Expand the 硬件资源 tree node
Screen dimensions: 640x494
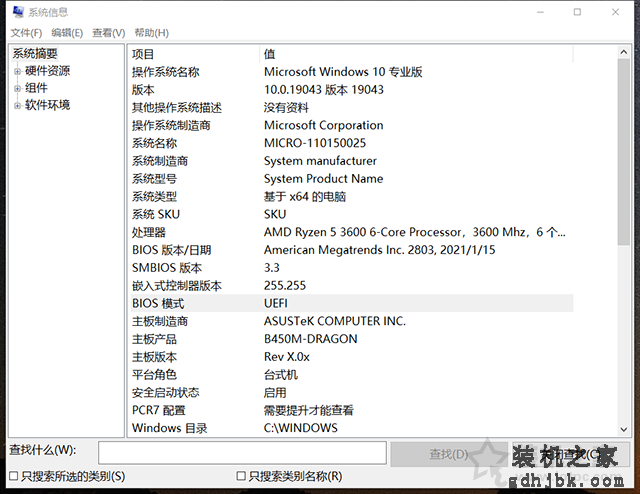click(x=17, y=71)
